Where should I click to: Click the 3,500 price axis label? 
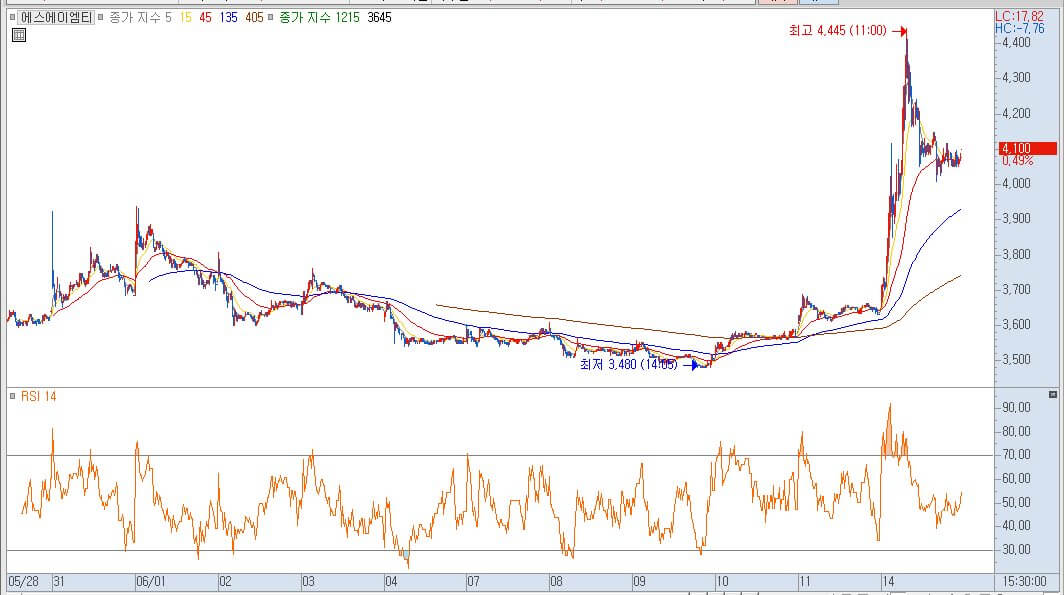coord(1016,360)
